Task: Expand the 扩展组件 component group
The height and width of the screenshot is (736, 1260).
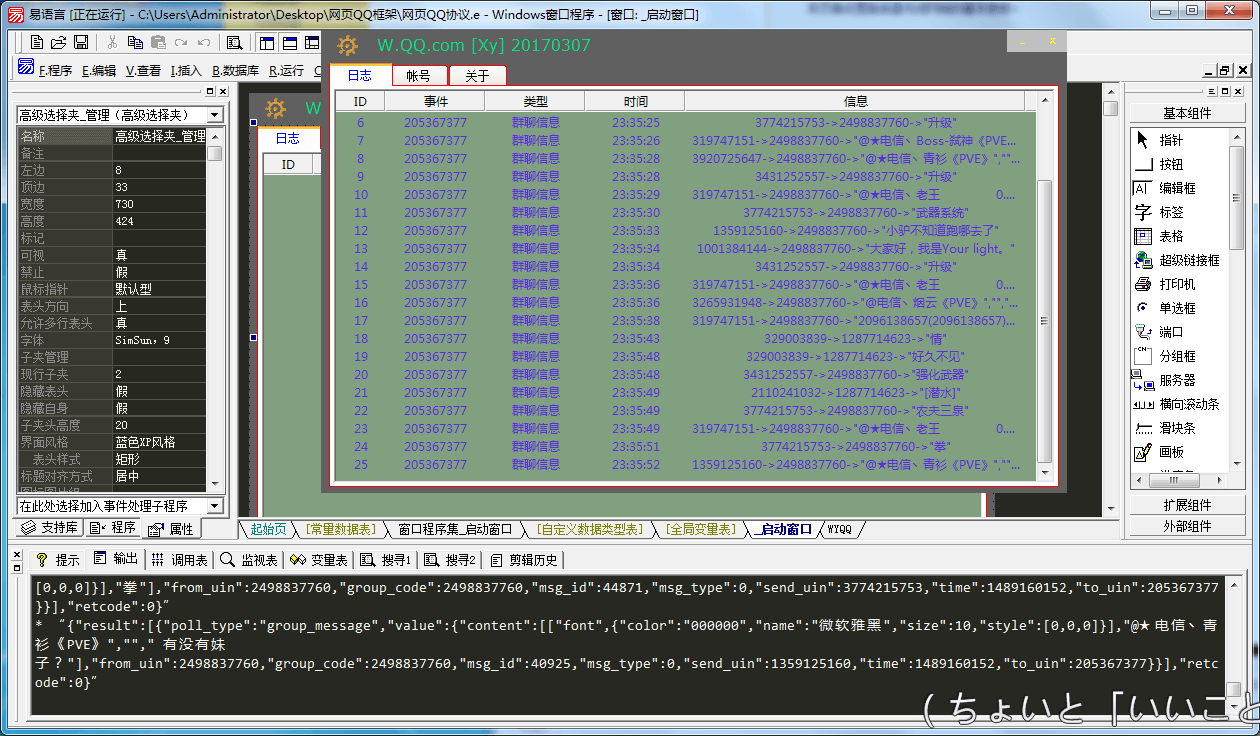Action: coord(1187,505)
